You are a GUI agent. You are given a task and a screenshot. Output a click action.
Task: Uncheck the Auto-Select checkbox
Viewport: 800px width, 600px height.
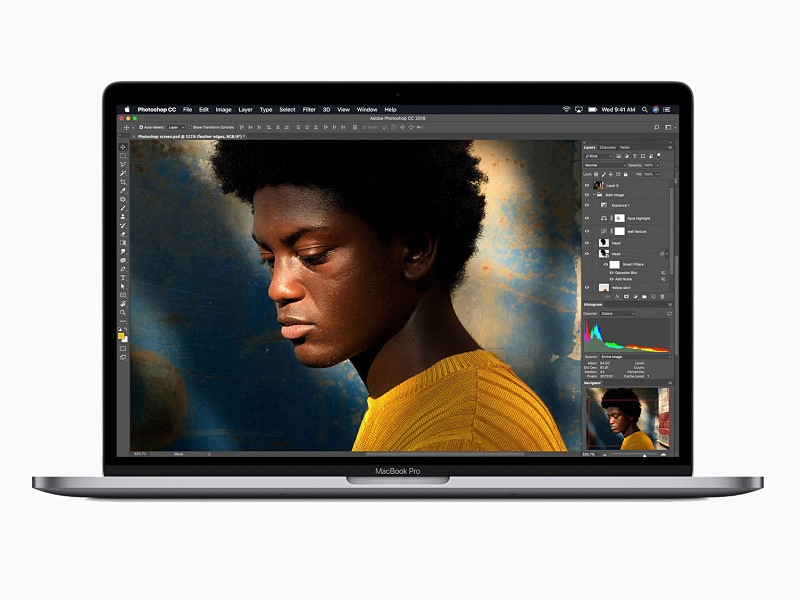pyautogui.click(x=141, y=128)
